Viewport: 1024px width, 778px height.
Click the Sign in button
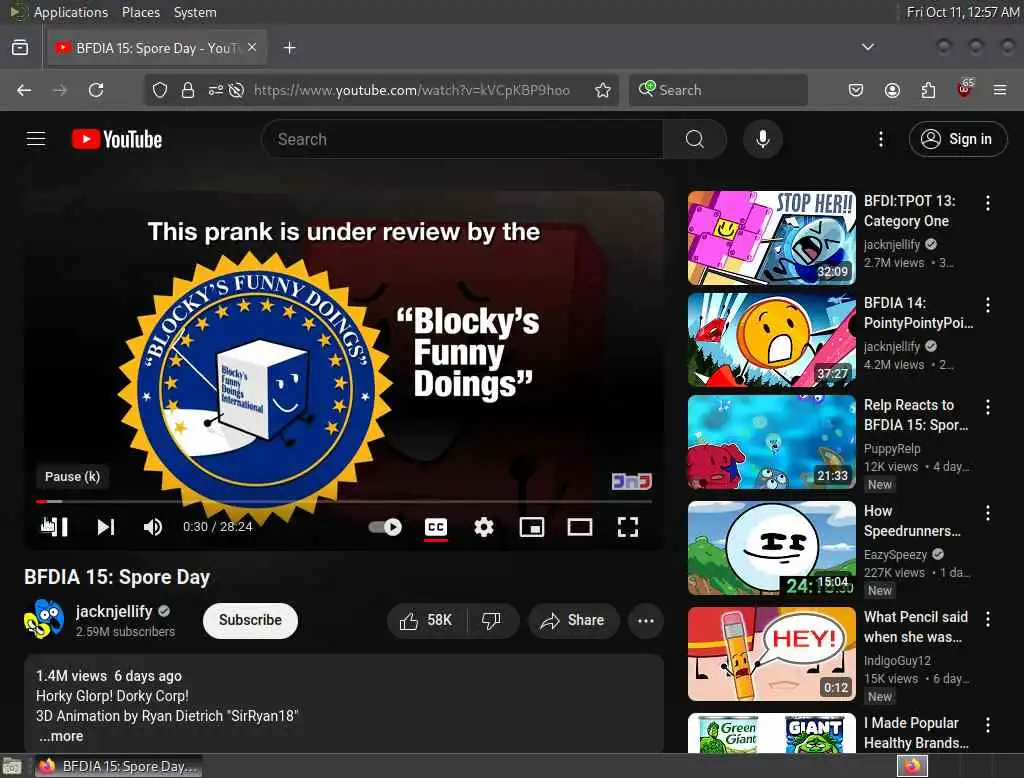pos(957,138)
